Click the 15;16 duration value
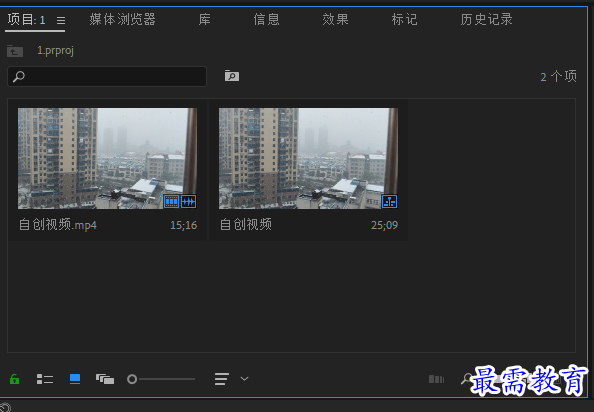Screen dimensions: 594x412 [184, 225]
